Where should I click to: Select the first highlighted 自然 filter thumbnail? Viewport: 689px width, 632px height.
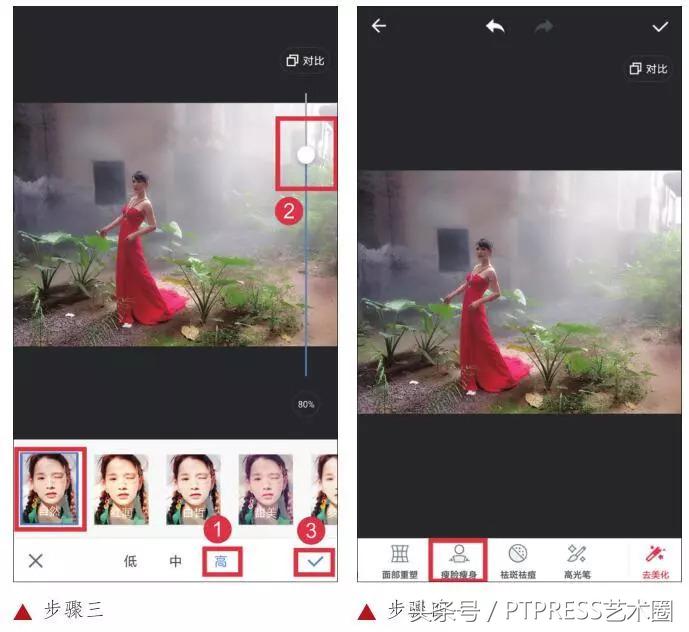coord(50,489)
